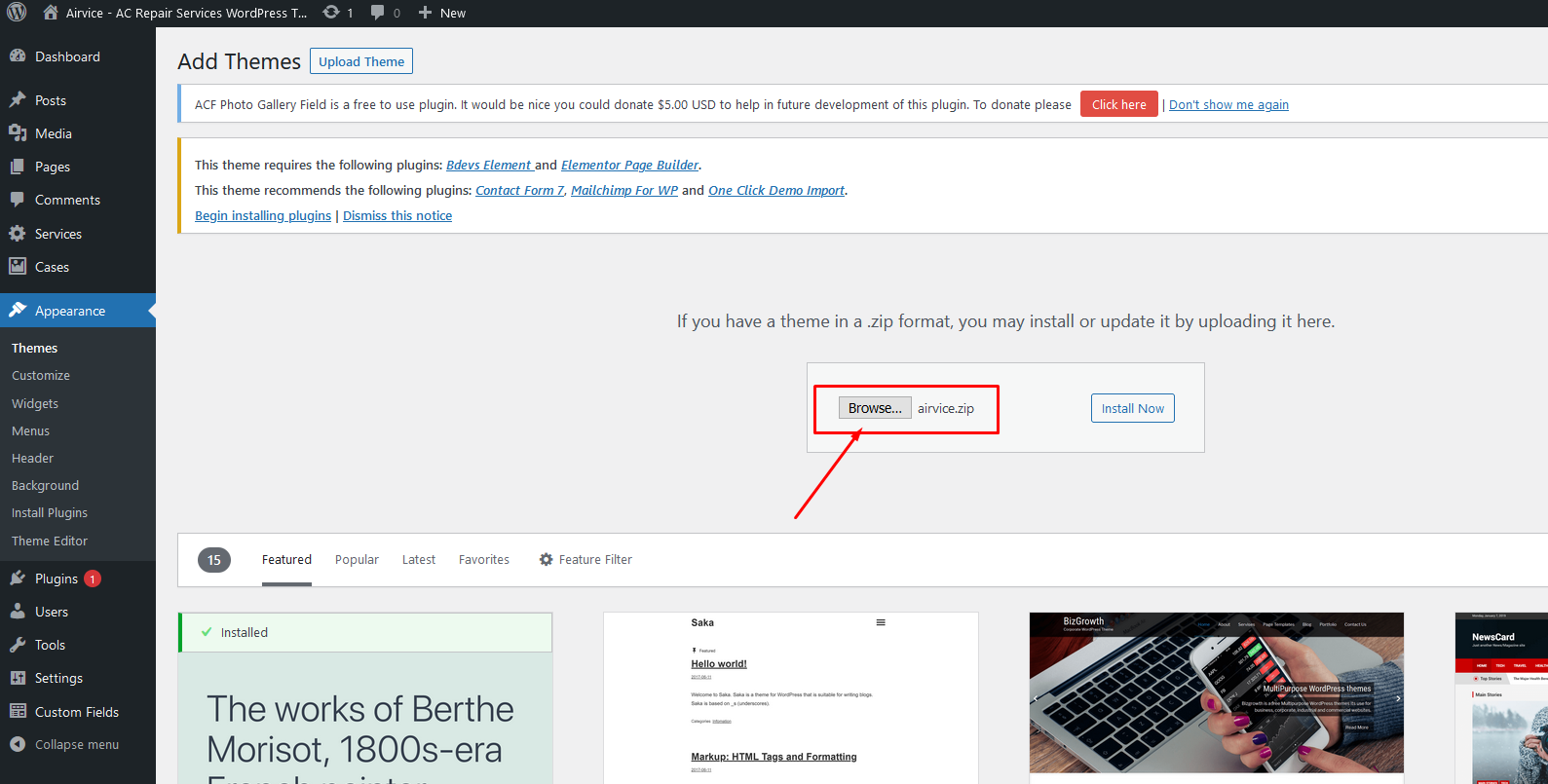Image resolution: width=1548 pixels, height=784 pixels.
Task: Click Begin installing plugins link
Action: [x=263, y=216]
